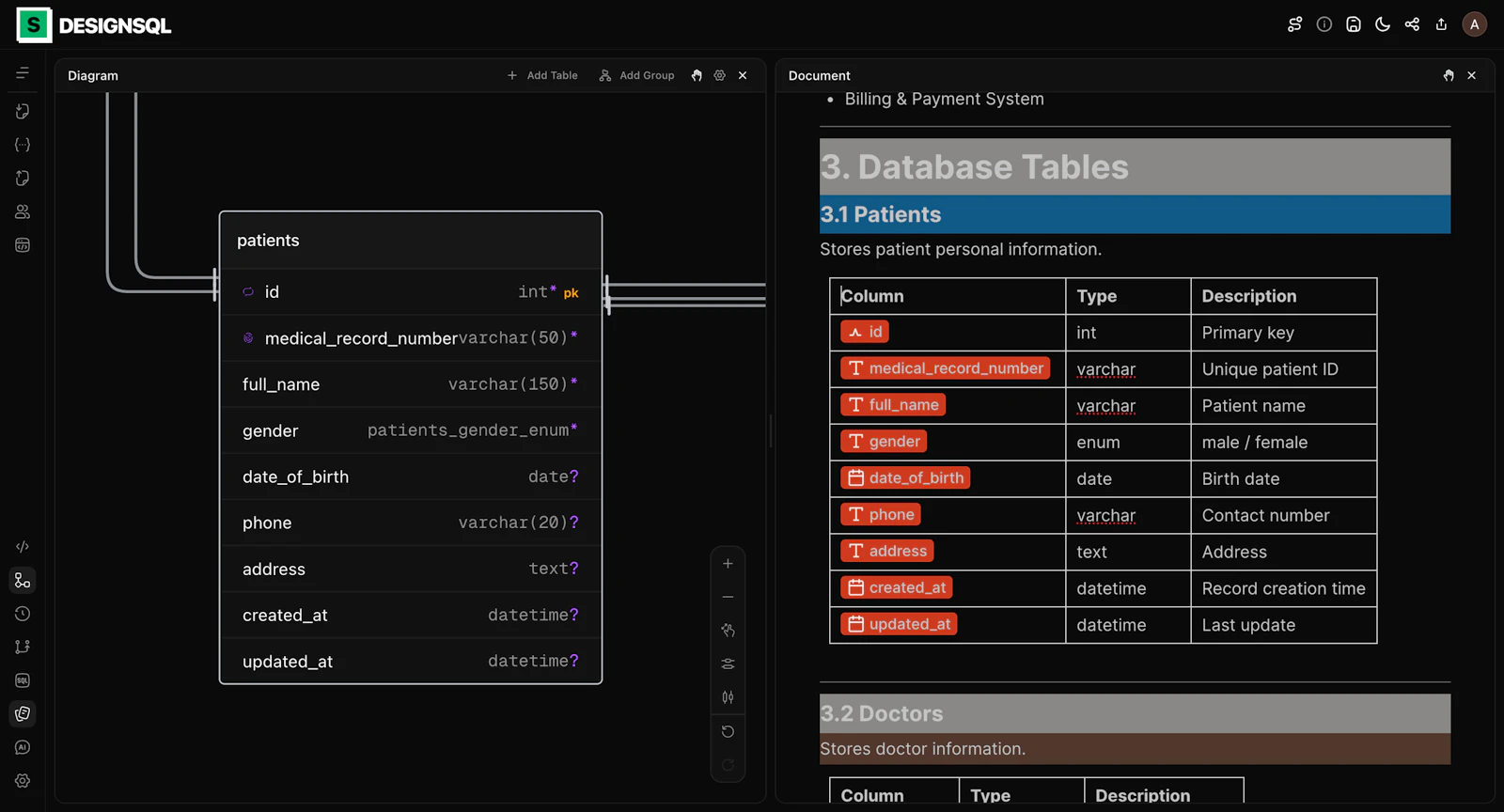Toggle dark mode with the moon icon
The image size is (1504, 812).
(x=1383, y=24)
